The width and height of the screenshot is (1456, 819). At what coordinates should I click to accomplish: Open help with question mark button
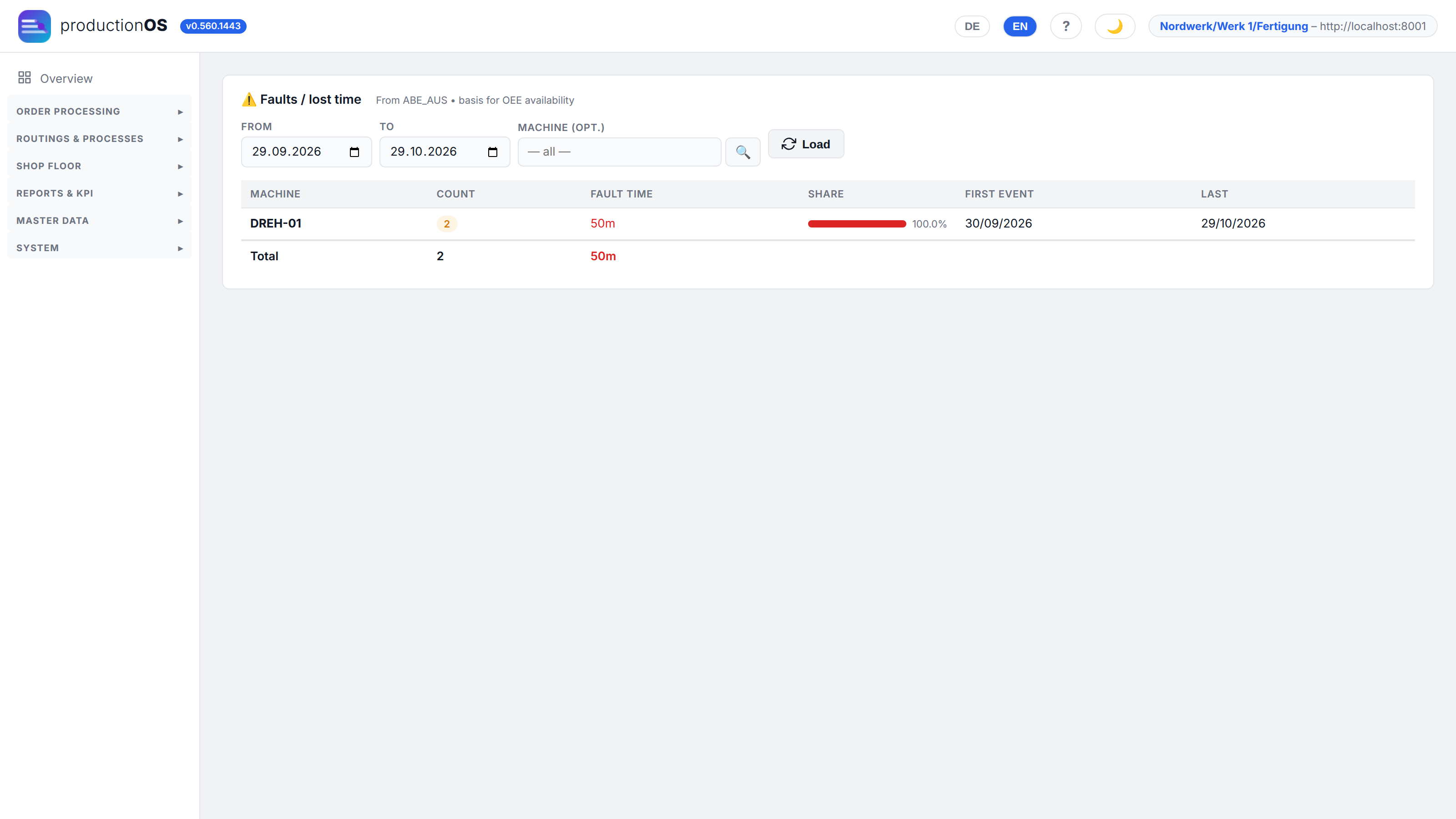pos(1066,26)
